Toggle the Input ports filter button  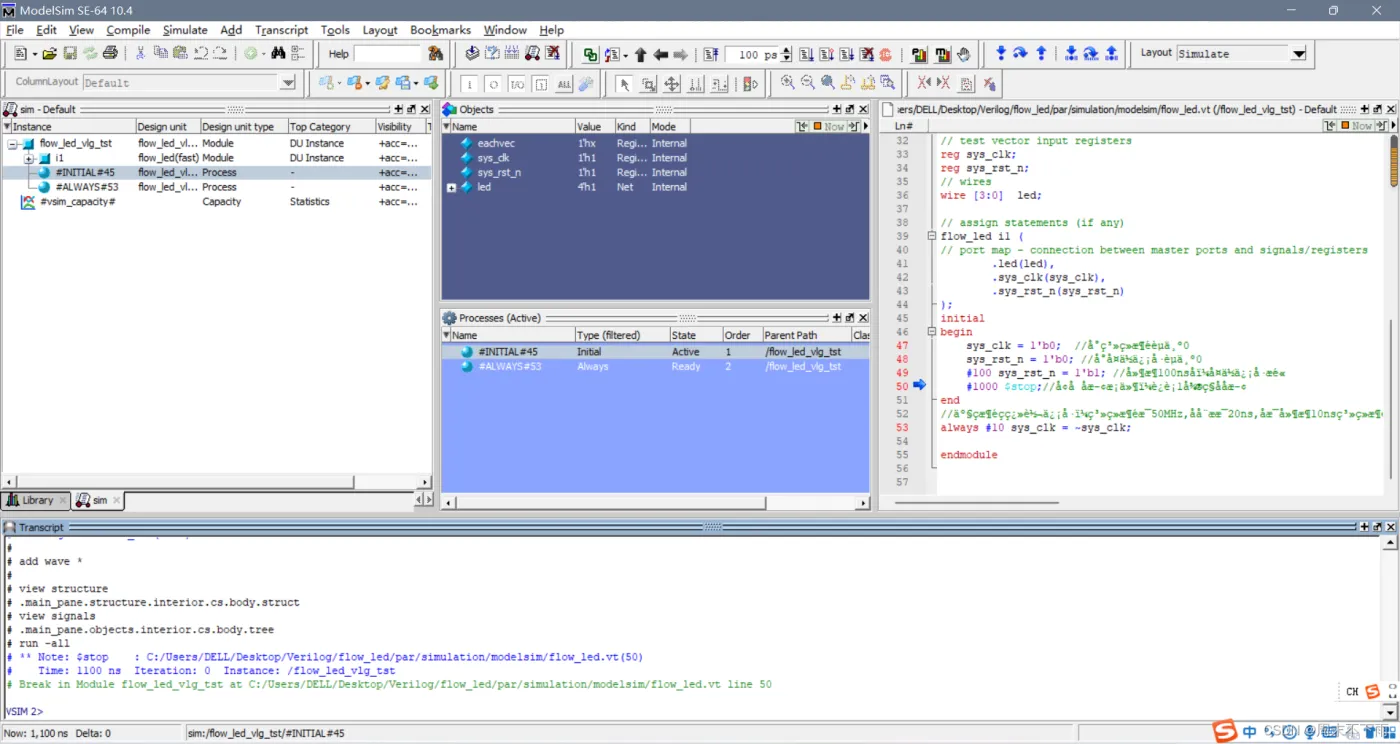click(x=469, y=84)
